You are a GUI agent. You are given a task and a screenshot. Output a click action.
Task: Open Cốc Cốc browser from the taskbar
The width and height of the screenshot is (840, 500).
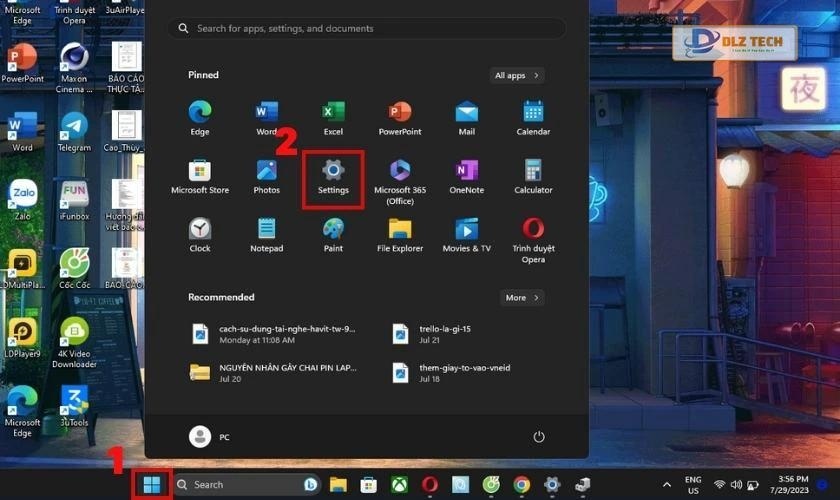pyautogui.click(x=491, y=485)
